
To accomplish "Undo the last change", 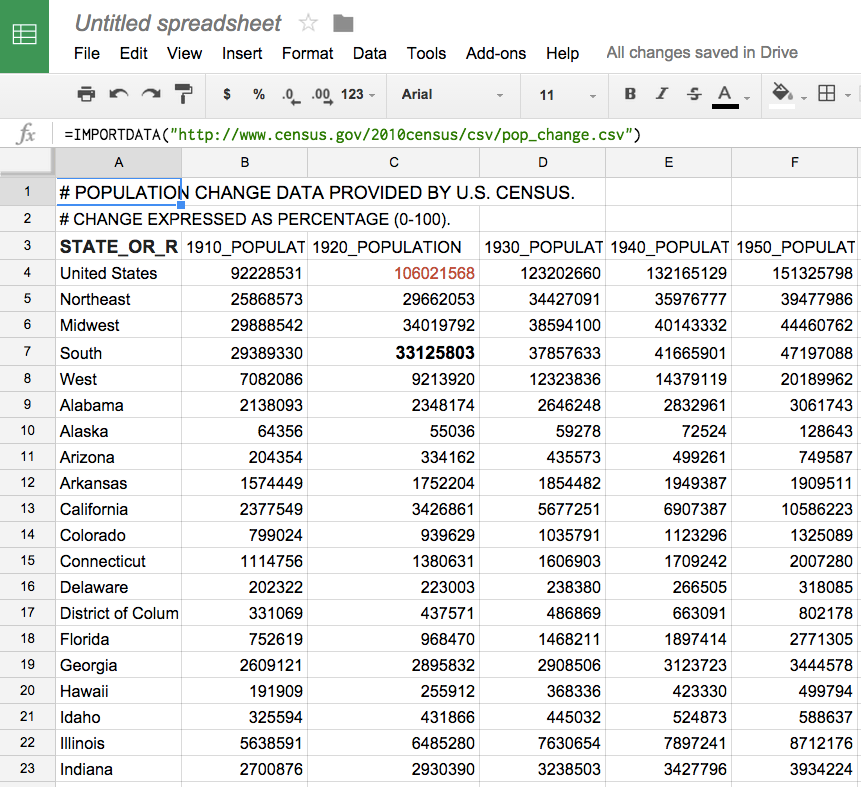I will (x=119, y=93).
